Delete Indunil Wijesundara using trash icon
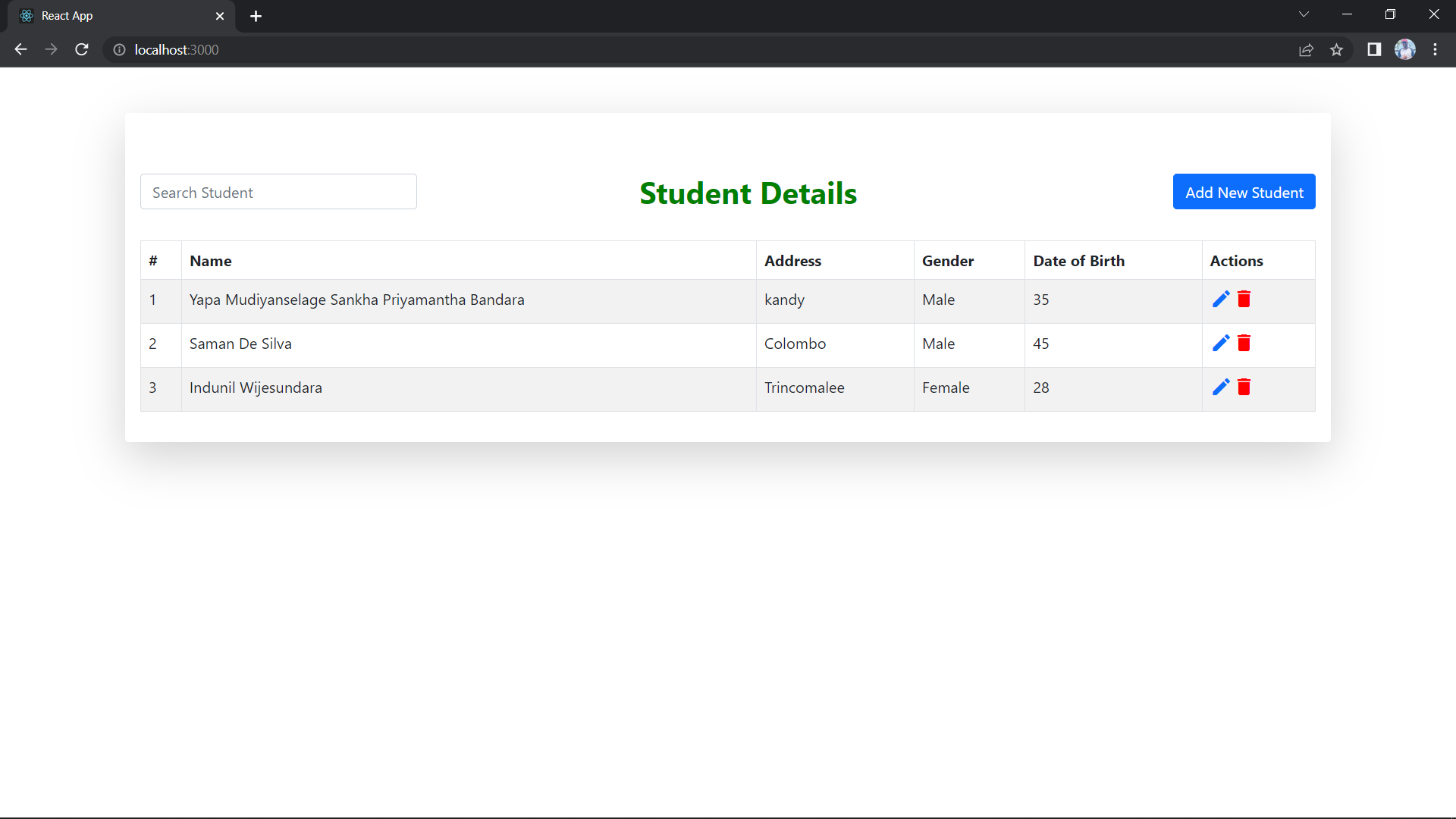1456x819 pixels. click(x=1243, y=387)
